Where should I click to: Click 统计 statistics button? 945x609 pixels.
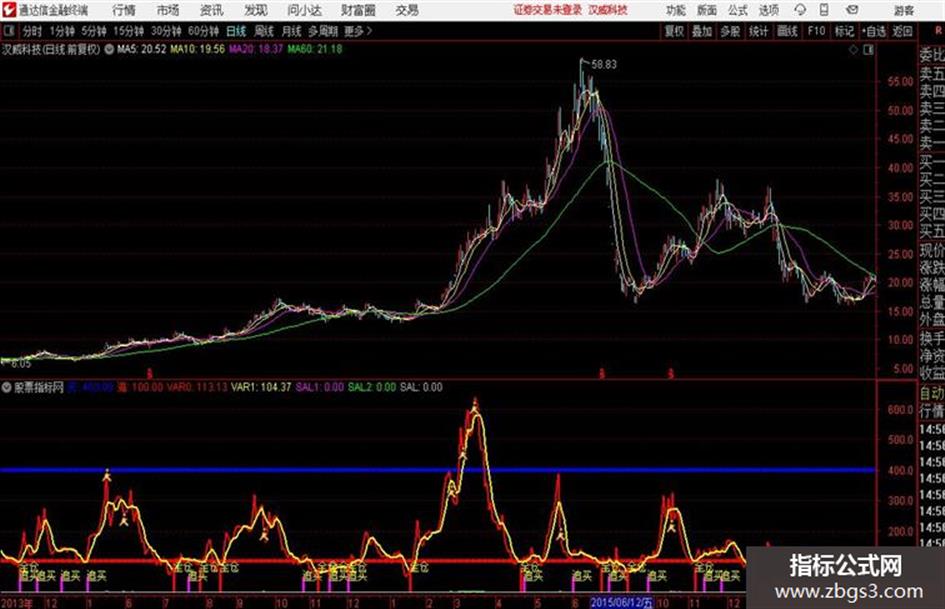point(758,31)
